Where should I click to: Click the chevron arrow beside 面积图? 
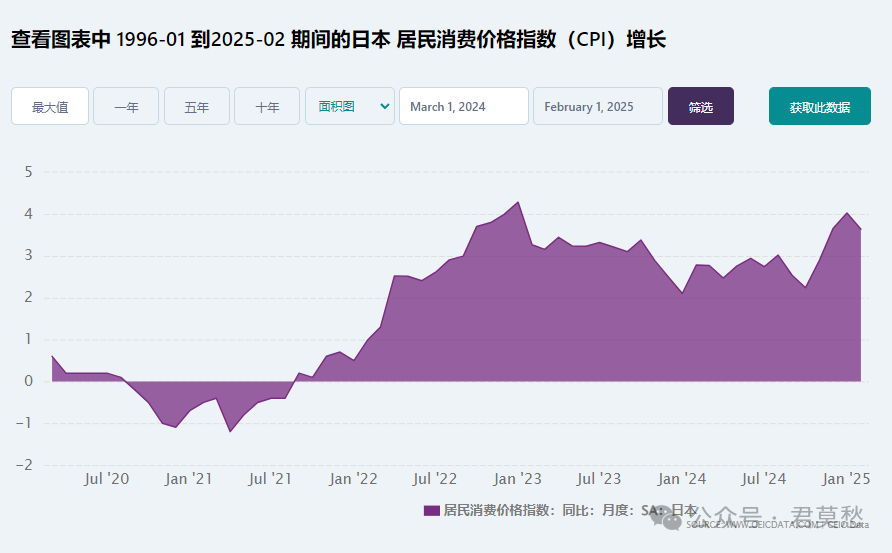tap(385, 106)
